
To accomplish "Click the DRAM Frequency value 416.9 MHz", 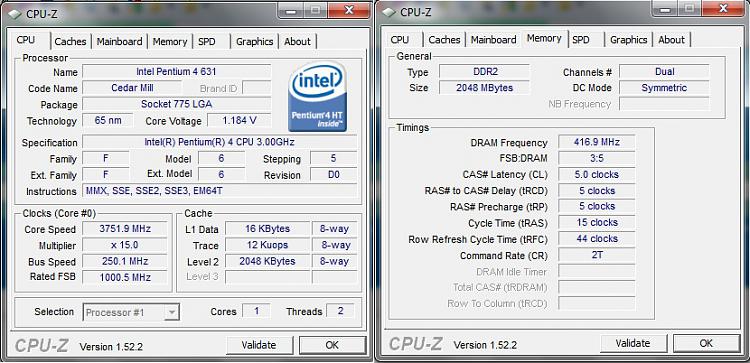I will 597,142.
